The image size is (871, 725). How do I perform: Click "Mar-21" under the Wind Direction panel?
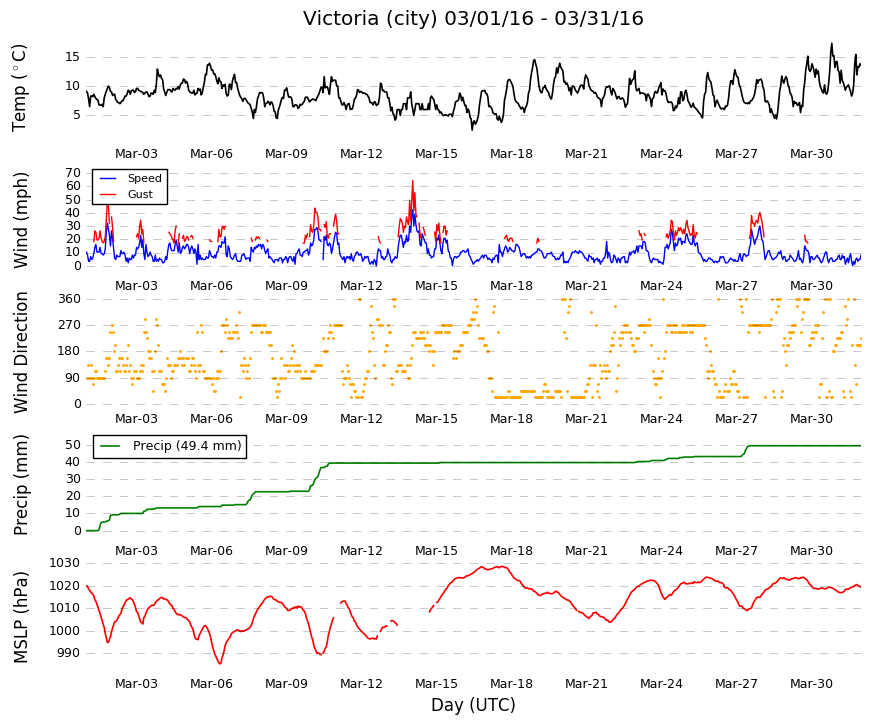pos(586,419)
